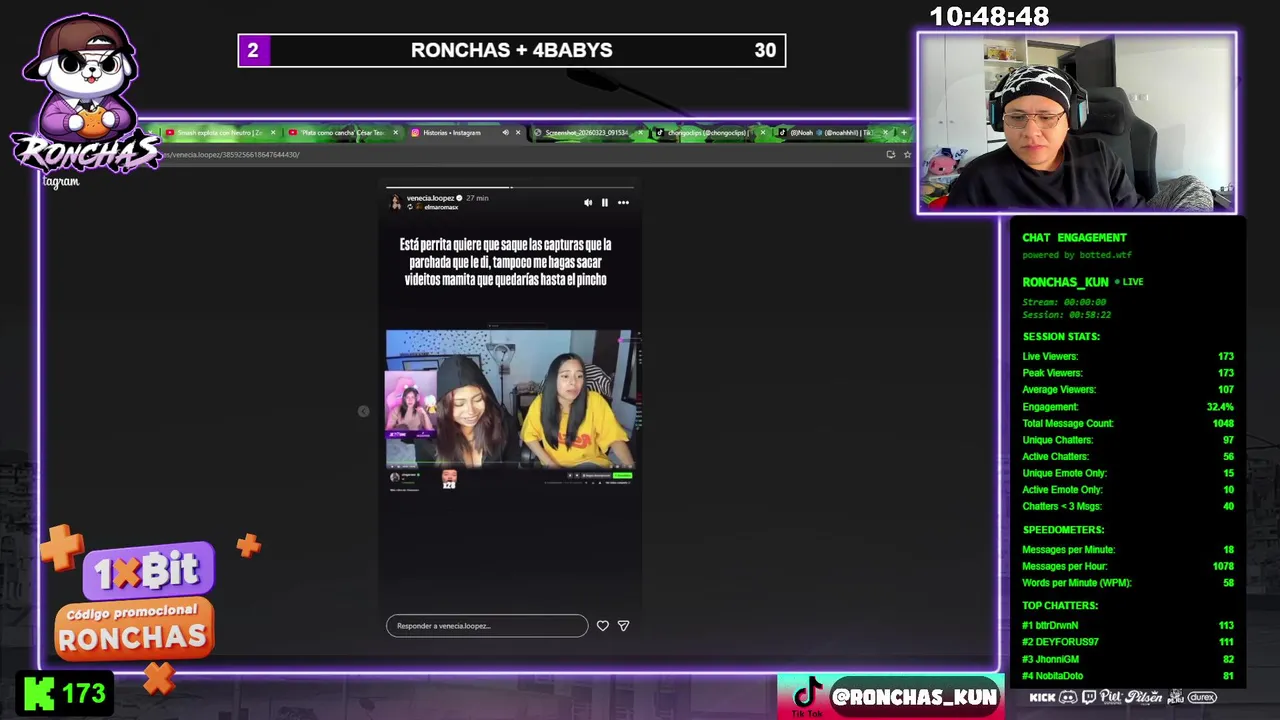
Task: Click the venecia.loopez username link
Action: 430,198
